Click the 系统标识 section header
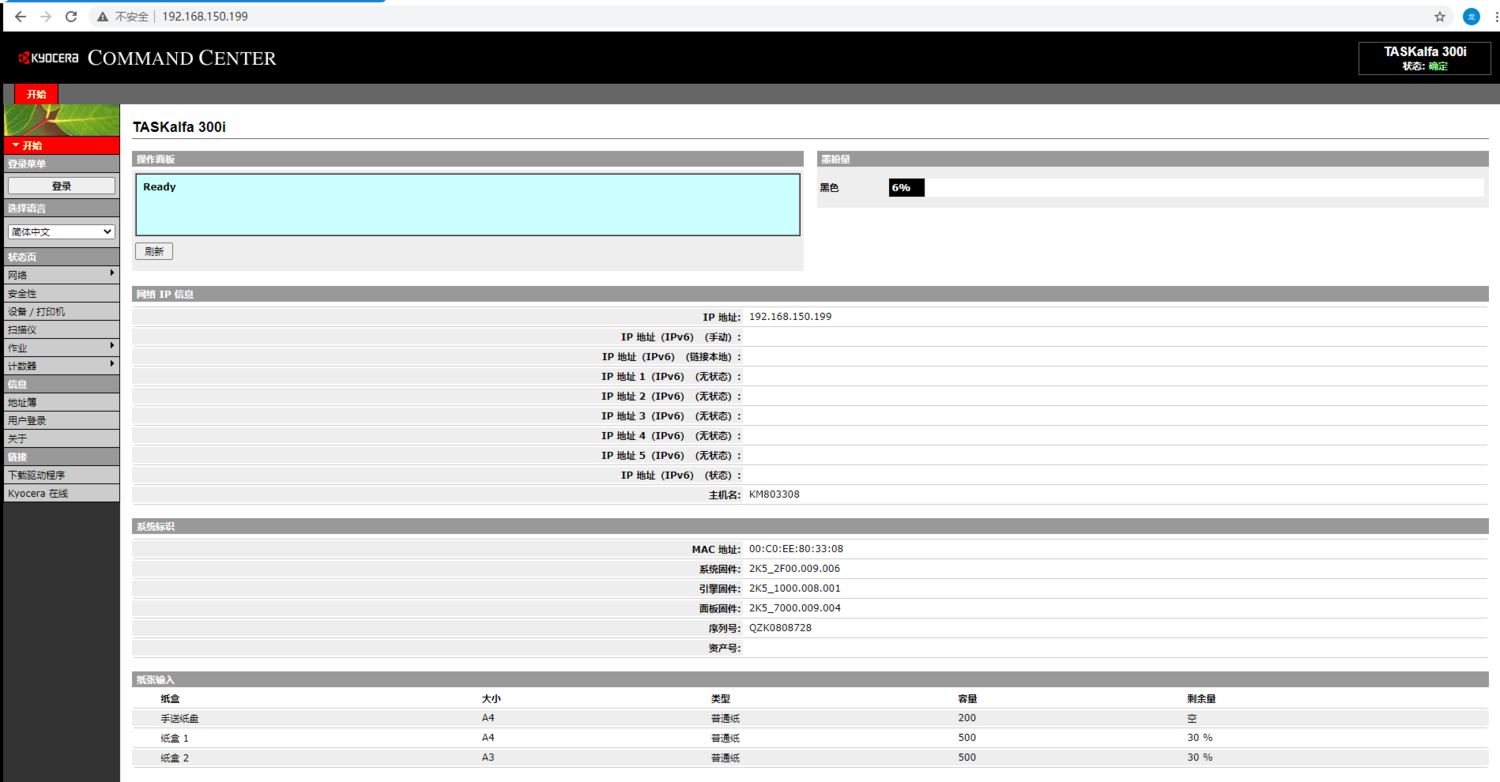The width and height of the screenshot is (1500, 782). (x=810, y=526)
